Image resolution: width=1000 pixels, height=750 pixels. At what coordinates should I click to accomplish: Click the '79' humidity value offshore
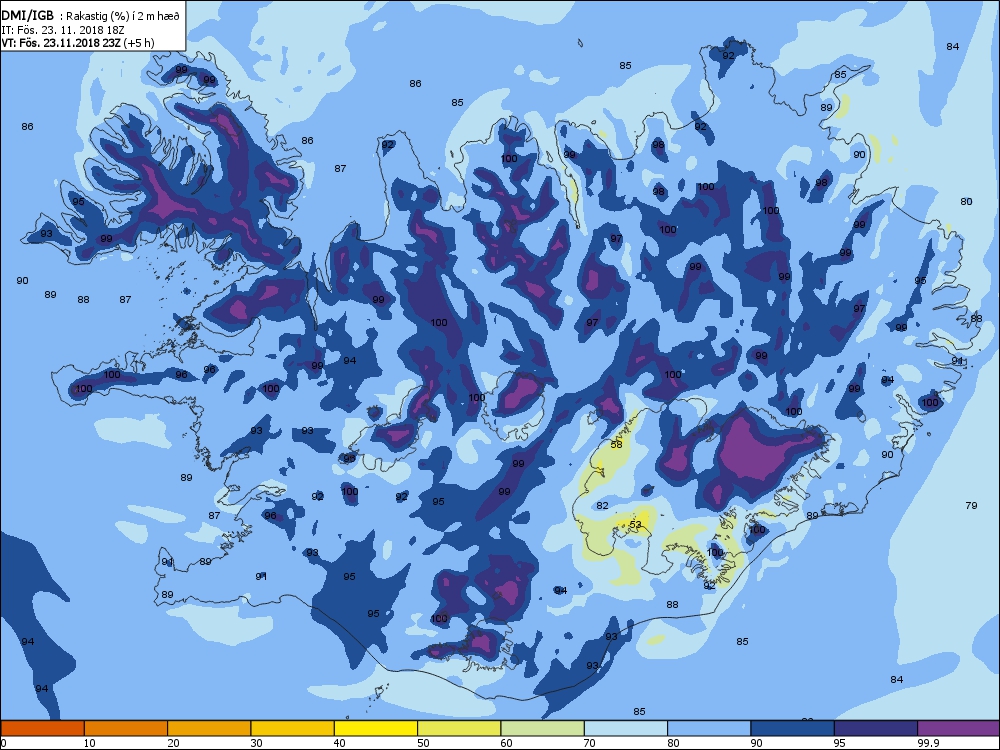coord(971,506)
